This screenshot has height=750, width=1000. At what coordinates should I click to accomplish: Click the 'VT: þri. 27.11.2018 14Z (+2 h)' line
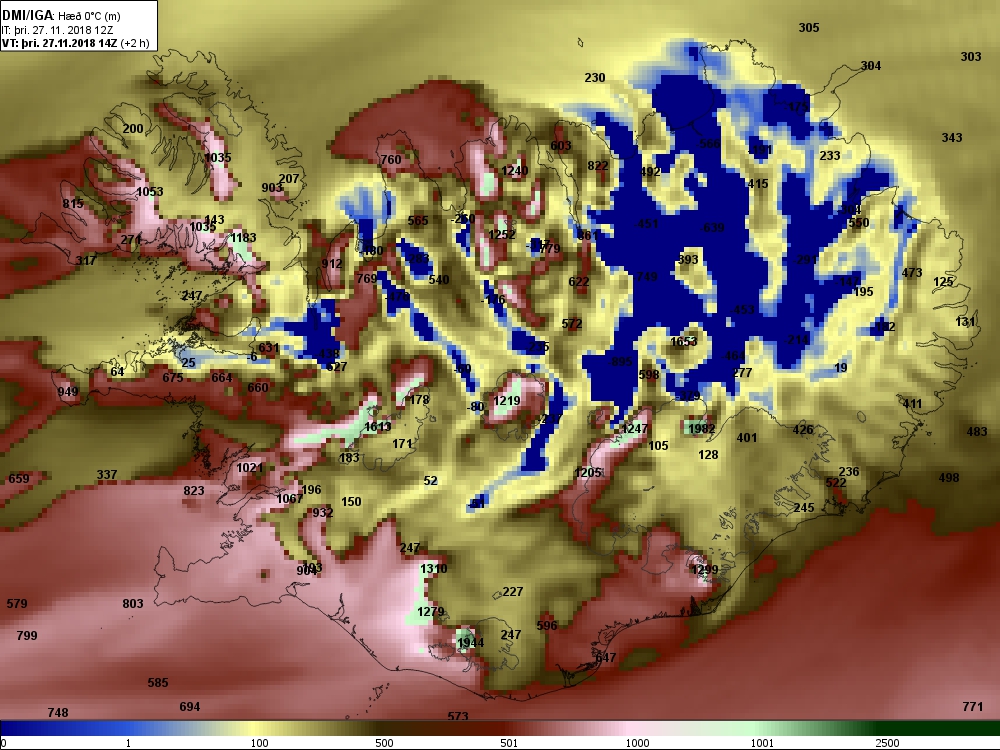point(75,43)
